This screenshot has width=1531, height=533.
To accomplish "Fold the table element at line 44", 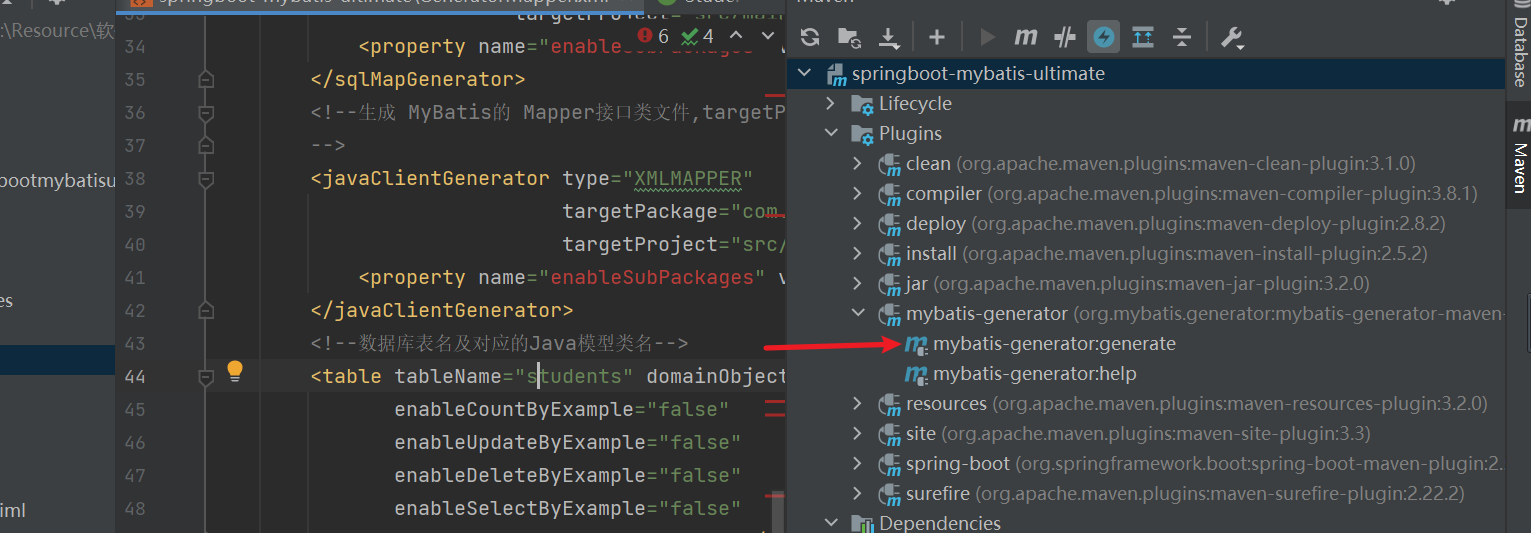I will (x=206, y=377).
